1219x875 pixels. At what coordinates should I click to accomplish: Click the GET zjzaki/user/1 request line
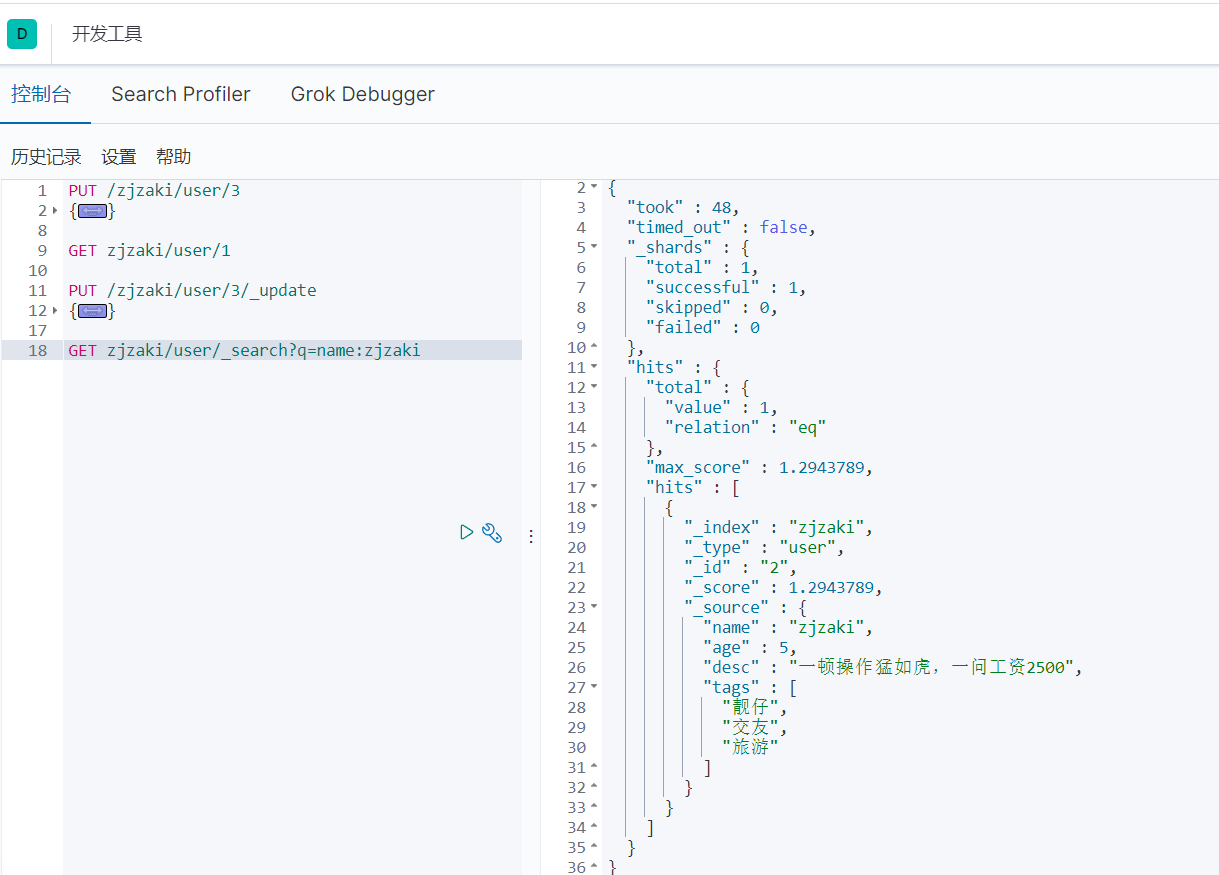tap(149, 250)
